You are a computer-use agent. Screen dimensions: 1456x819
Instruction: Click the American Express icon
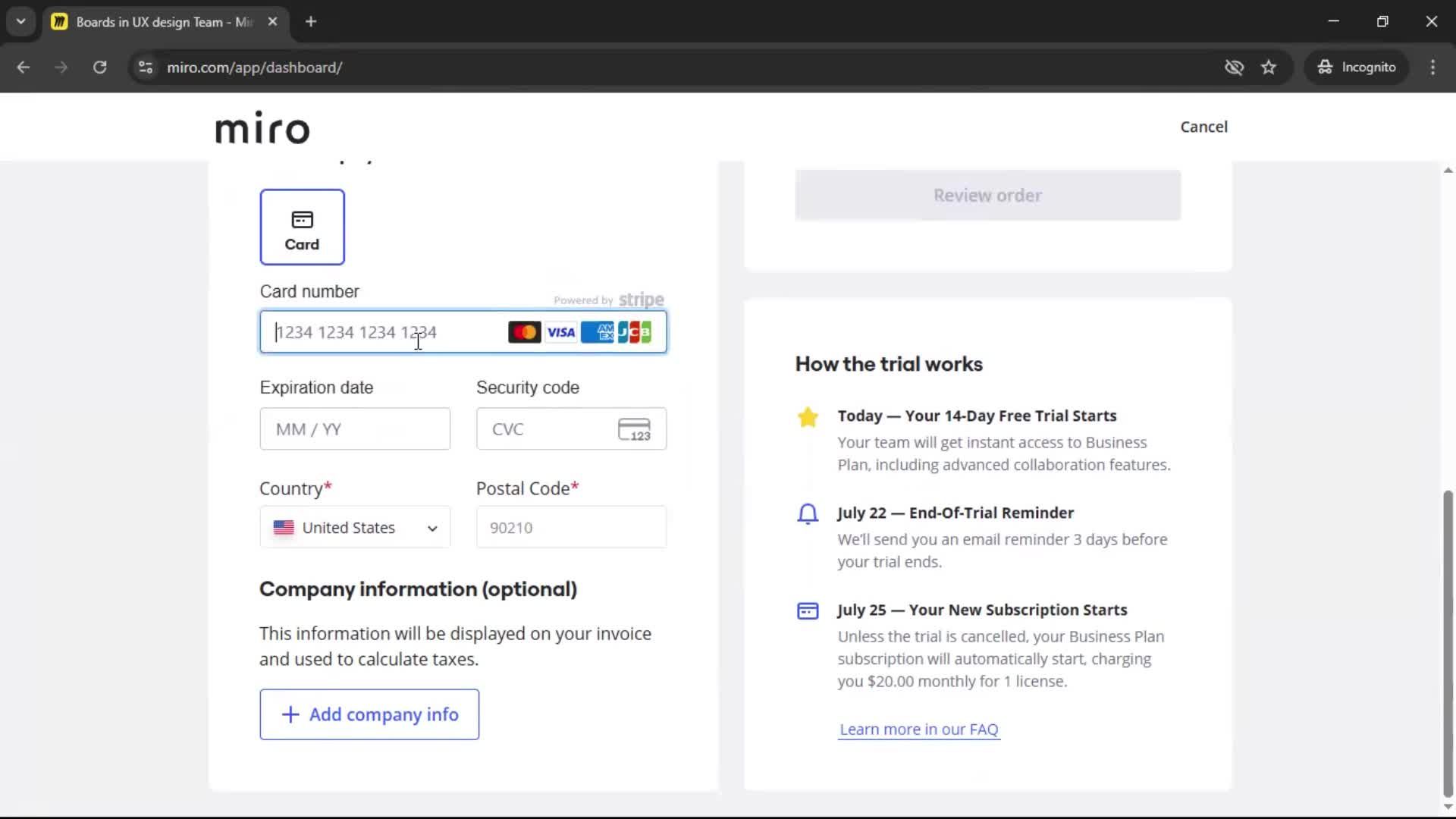(x=598, y=332)
